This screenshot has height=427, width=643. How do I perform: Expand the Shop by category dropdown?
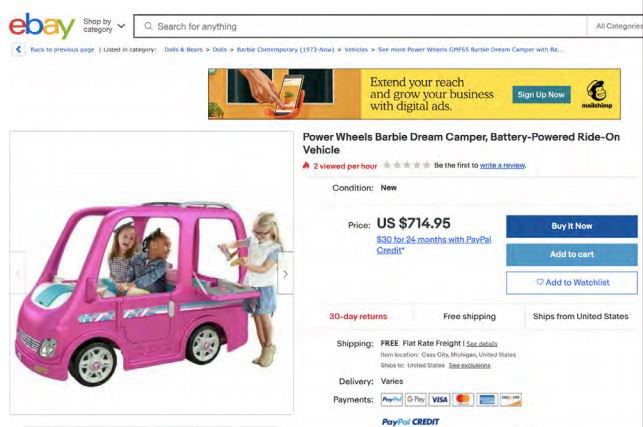point(104,25)
